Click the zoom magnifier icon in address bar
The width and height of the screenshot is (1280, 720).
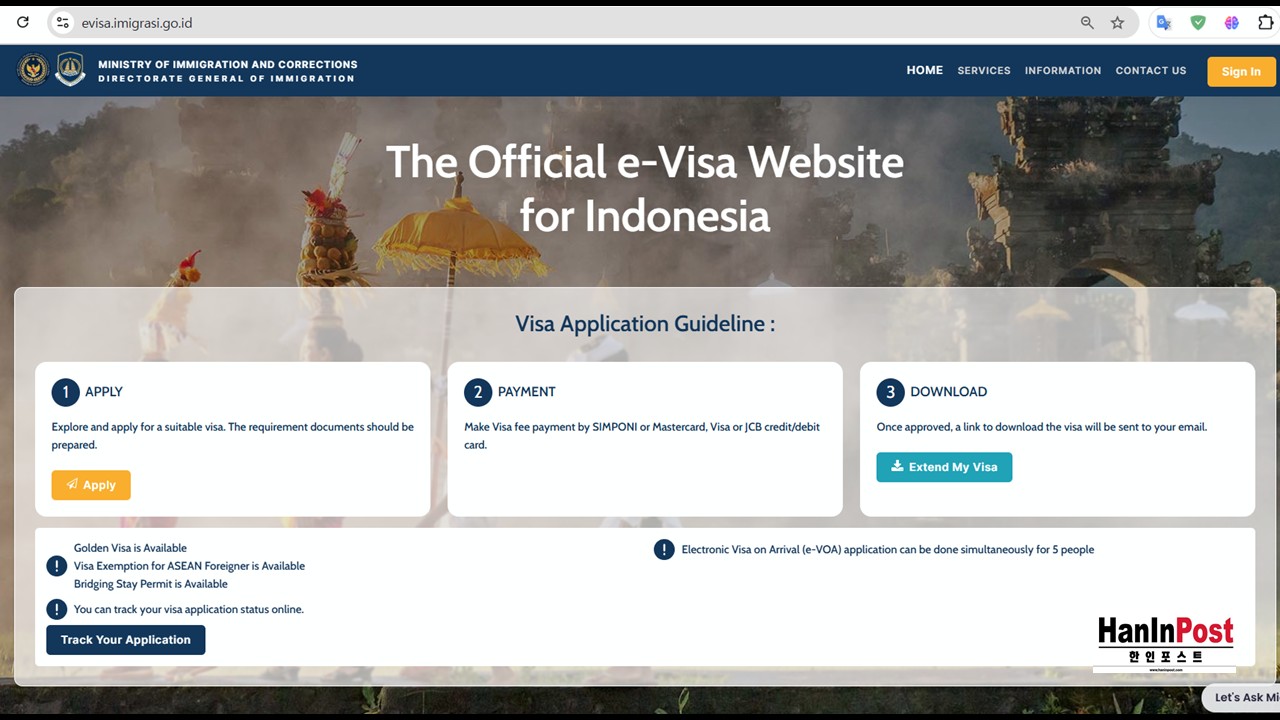click(1087, 22)
